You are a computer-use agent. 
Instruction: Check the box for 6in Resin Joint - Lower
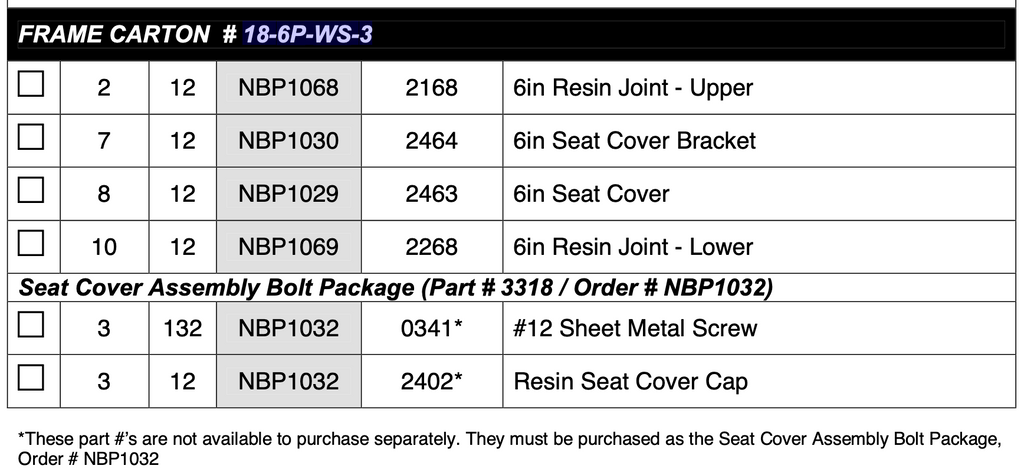pyautogui.click(x=32, y=244)
